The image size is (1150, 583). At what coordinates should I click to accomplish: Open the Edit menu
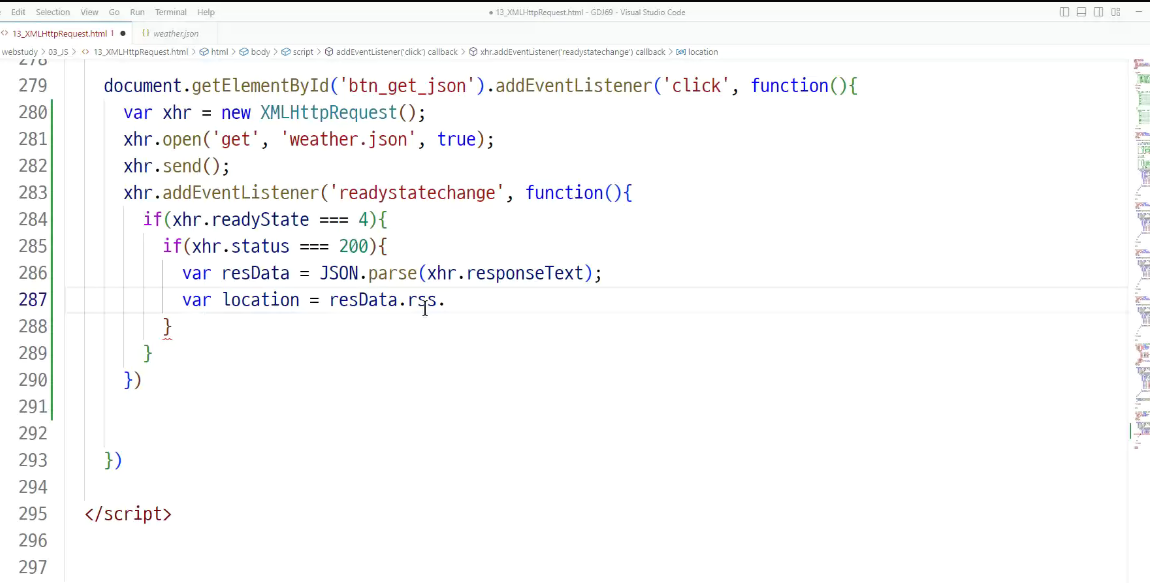18,12
